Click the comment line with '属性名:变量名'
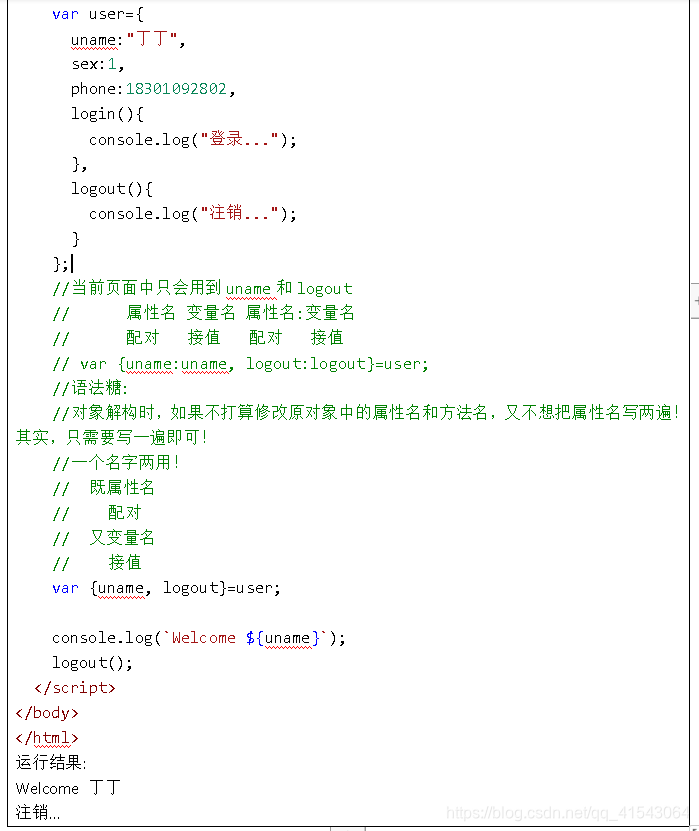699x831 pixels. tap(203, 313)
